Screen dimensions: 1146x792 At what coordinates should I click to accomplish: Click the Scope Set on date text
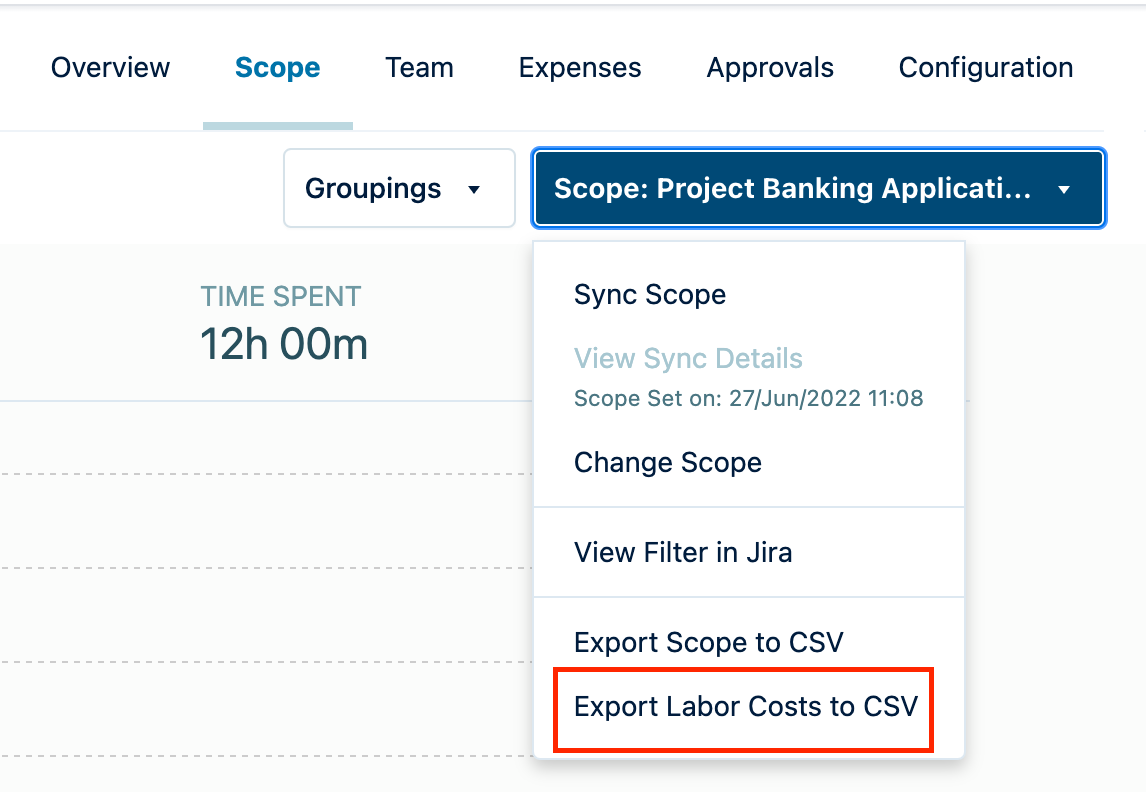[x=748, y=399]
